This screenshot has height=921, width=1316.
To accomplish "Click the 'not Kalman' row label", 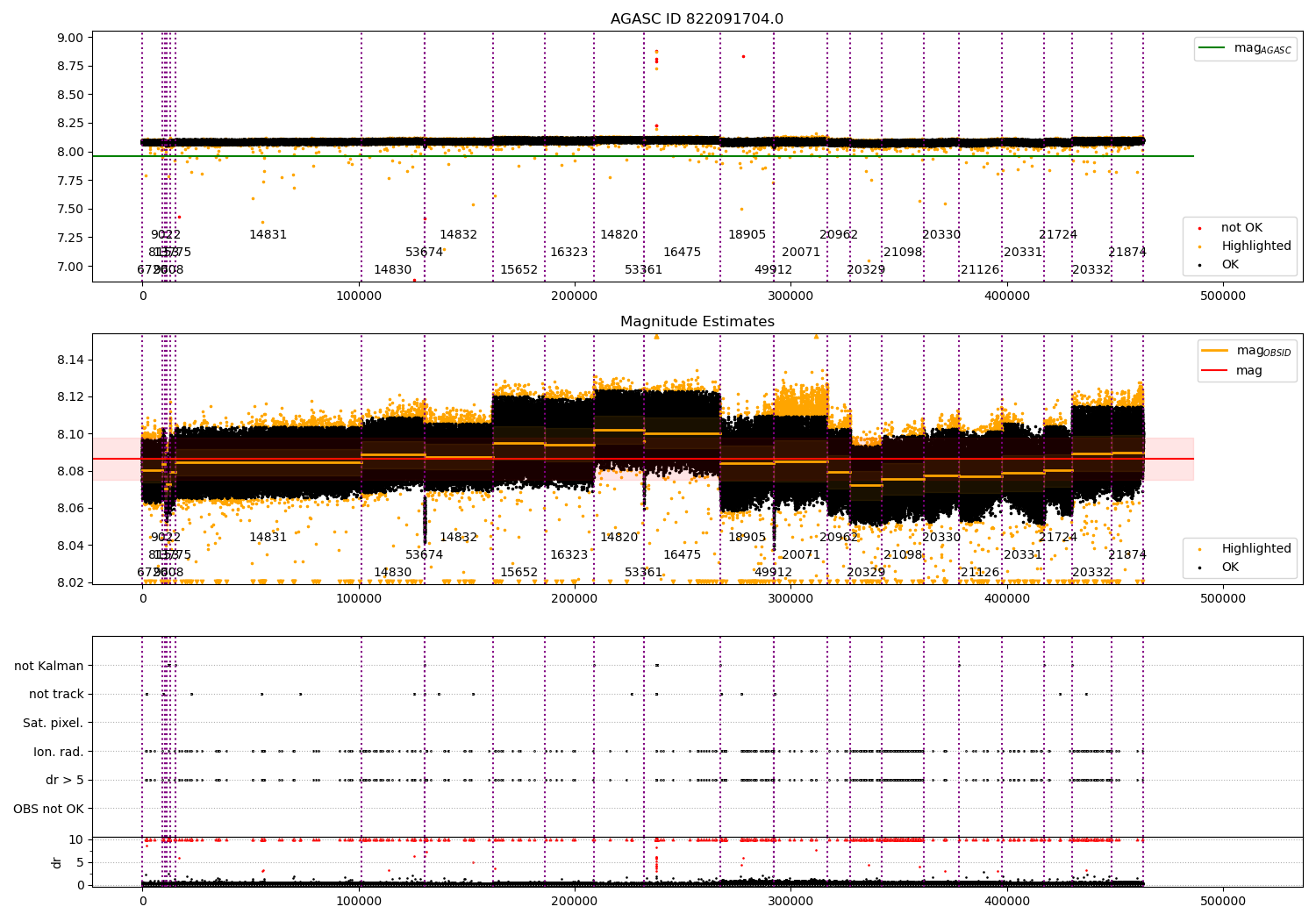I will 49,666.
